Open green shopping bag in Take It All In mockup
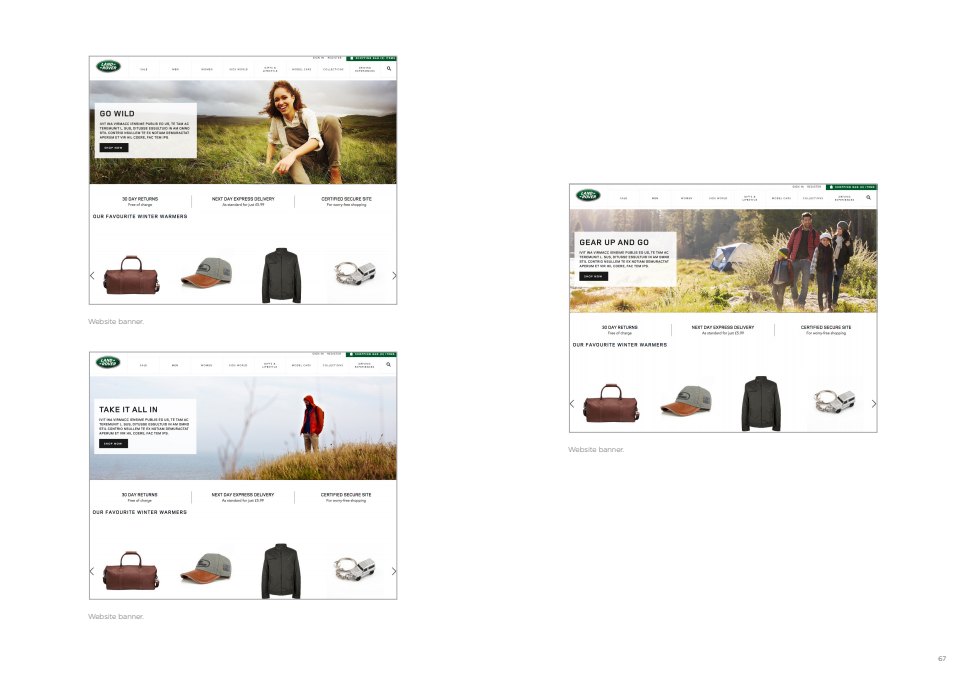 371,354
